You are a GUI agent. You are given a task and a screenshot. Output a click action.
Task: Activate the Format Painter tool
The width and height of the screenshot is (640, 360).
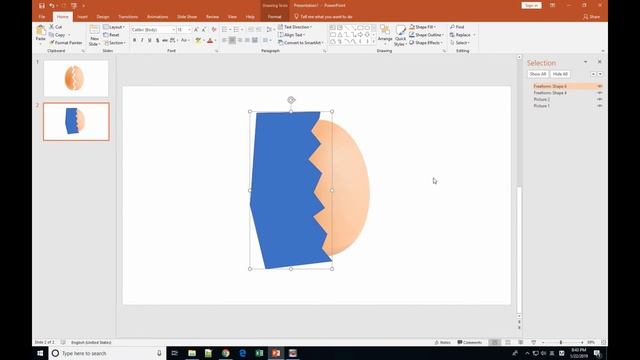[66, 42]
